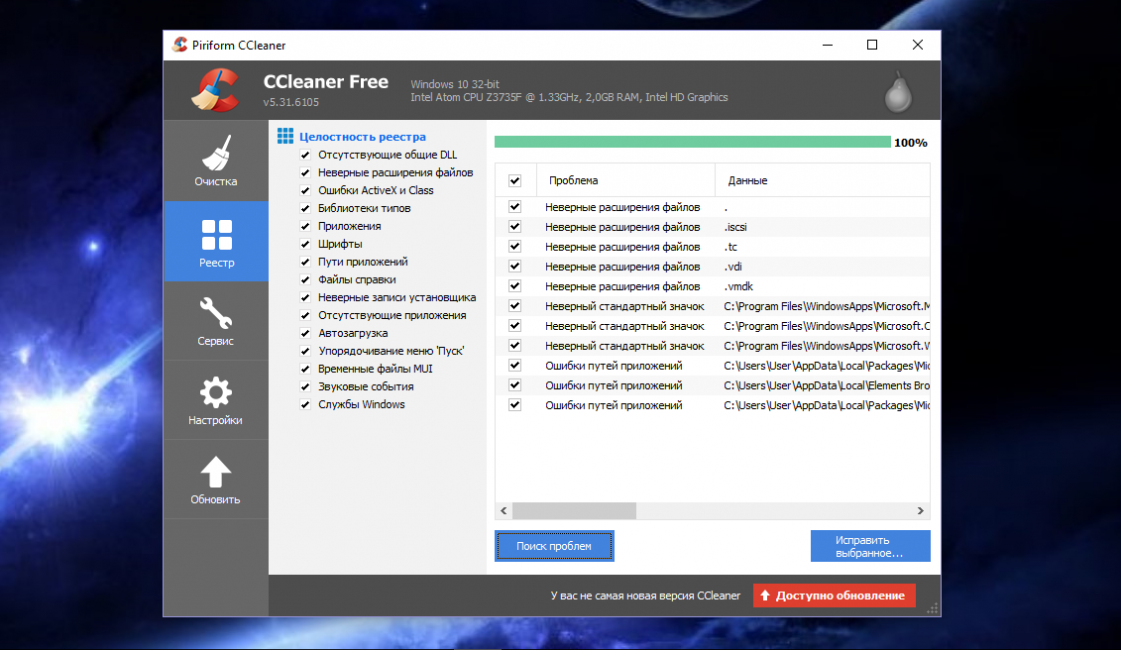Screen dimensions: 1121x650
Task: Uncheck Отсутствующие общие DLL option
Action: (305, 155)
